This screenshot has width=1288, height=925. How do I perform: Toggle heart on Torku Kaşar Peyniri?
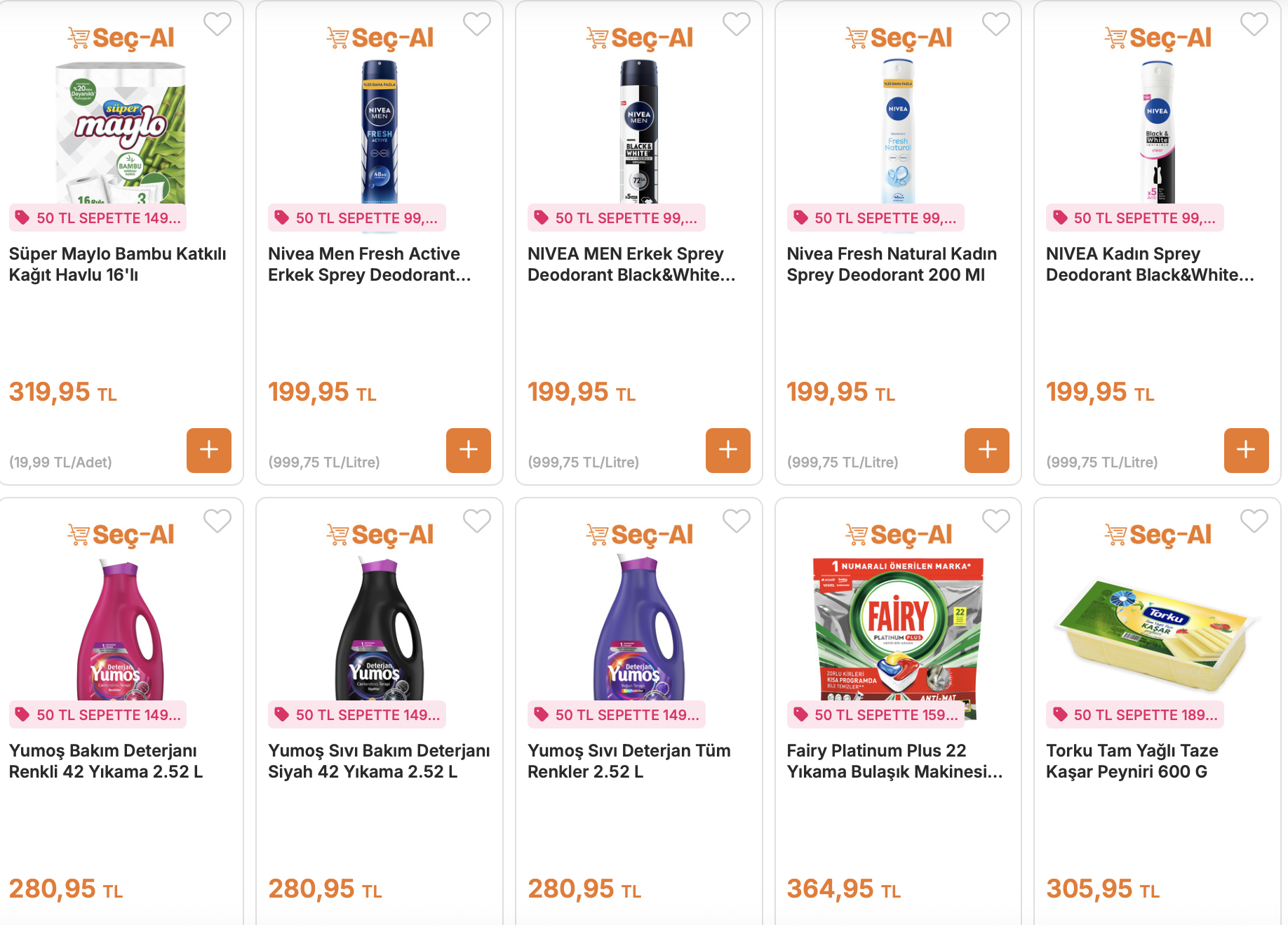click(x=1254, y=521)
